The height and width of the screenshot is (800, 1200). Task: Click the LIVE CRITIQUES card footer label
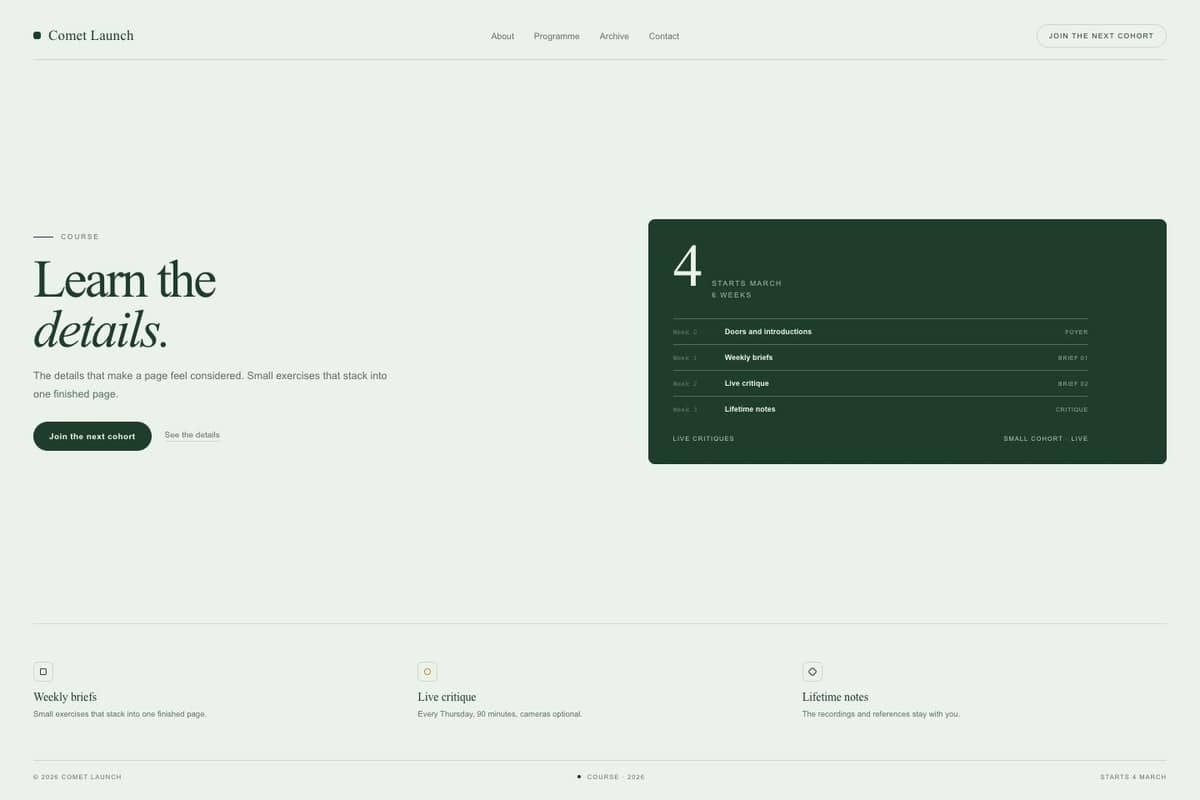(703, 439)
